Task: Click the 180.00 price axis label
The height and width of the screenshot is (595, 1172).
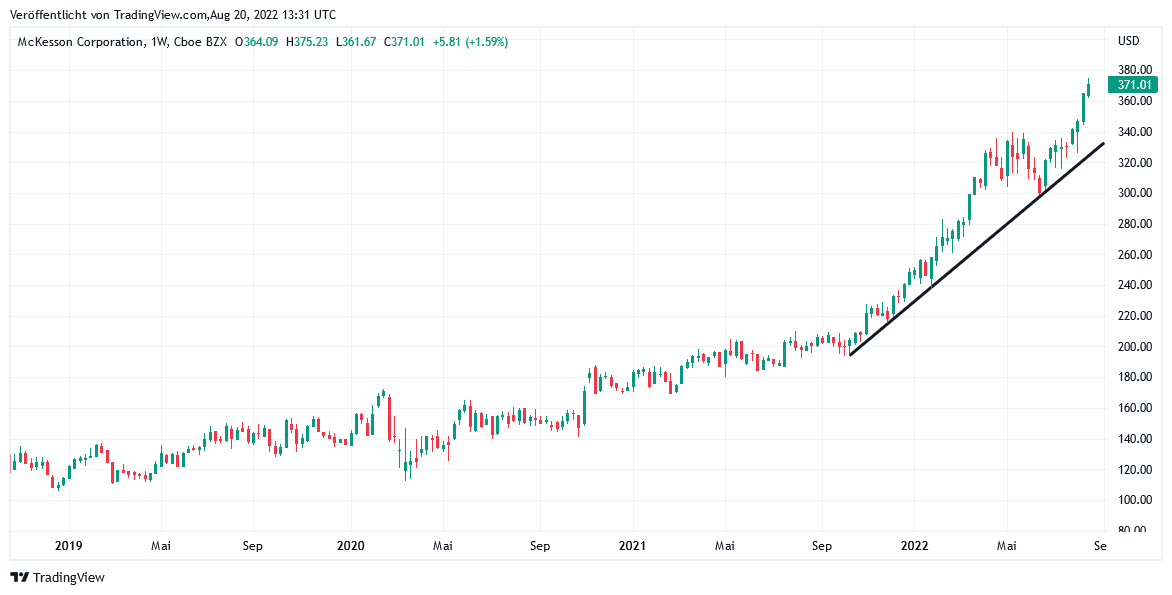Action: click(1134, 377)
